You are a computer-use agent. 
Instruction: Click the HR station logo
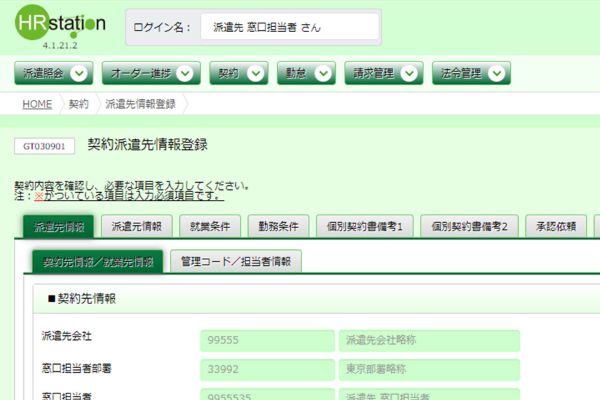click(x=58, y=25)
